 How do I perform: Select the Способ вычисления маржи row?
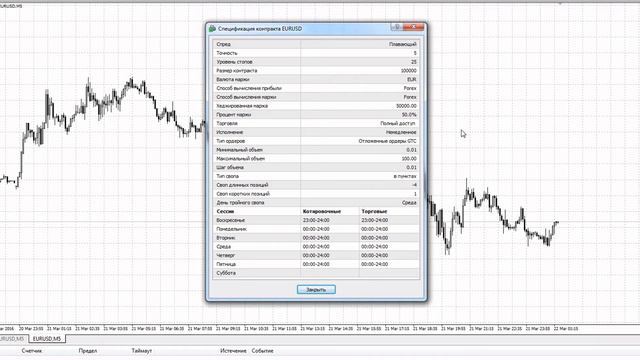point(316,97)
